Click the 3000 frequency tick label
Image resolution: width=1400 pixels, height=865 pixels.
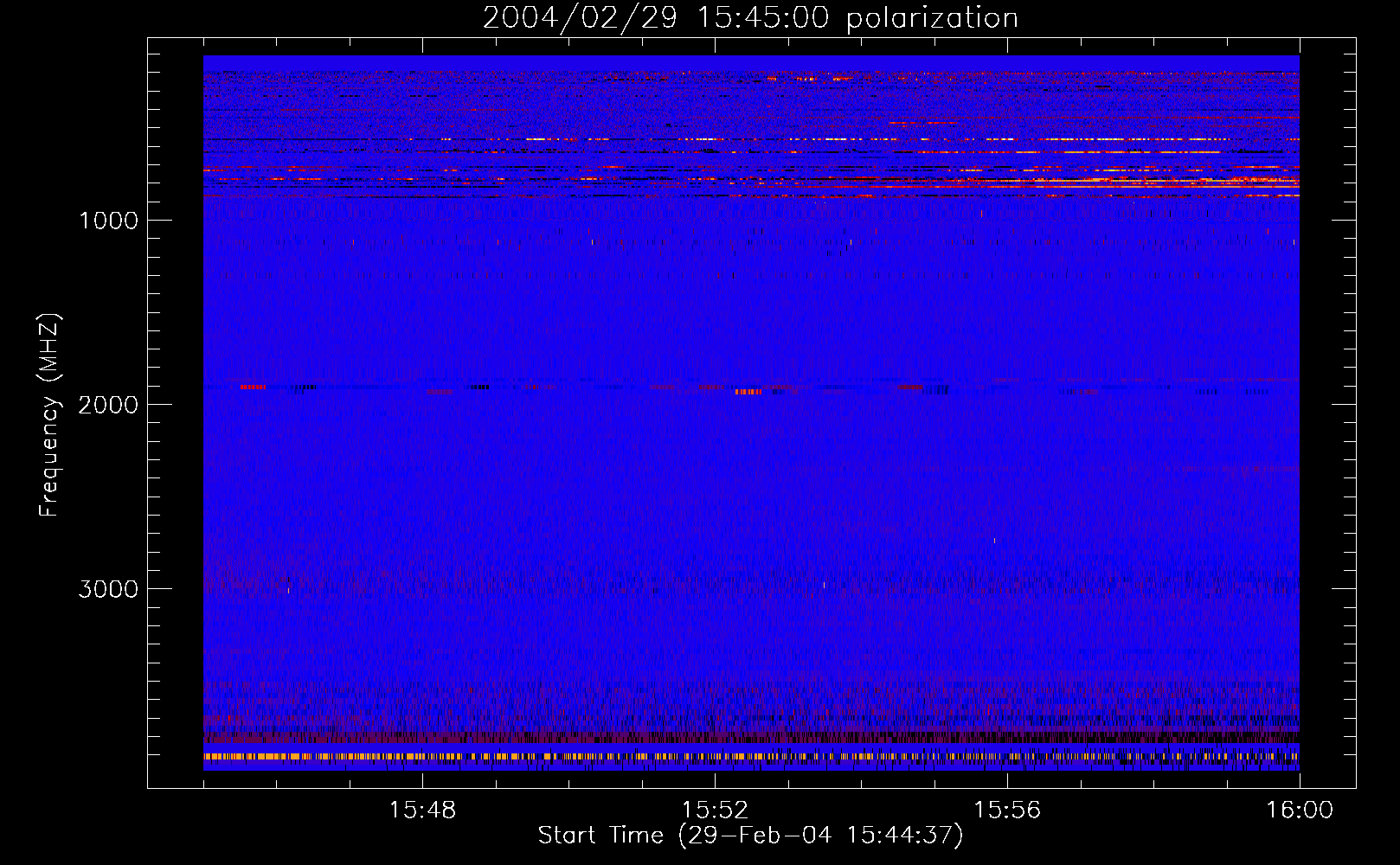(x=109, y=589)
